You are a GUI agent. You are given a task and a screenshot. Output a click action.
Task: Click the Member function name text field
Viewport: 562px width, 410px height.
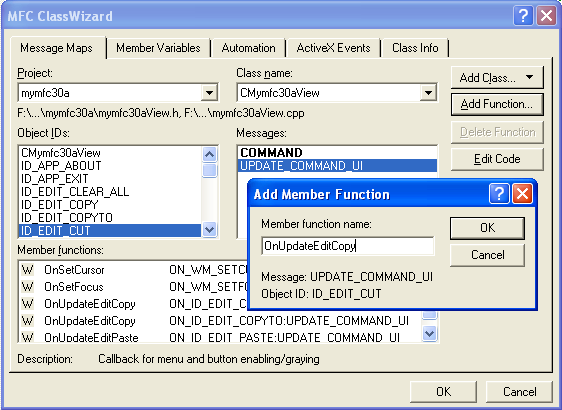pos(348,246)
